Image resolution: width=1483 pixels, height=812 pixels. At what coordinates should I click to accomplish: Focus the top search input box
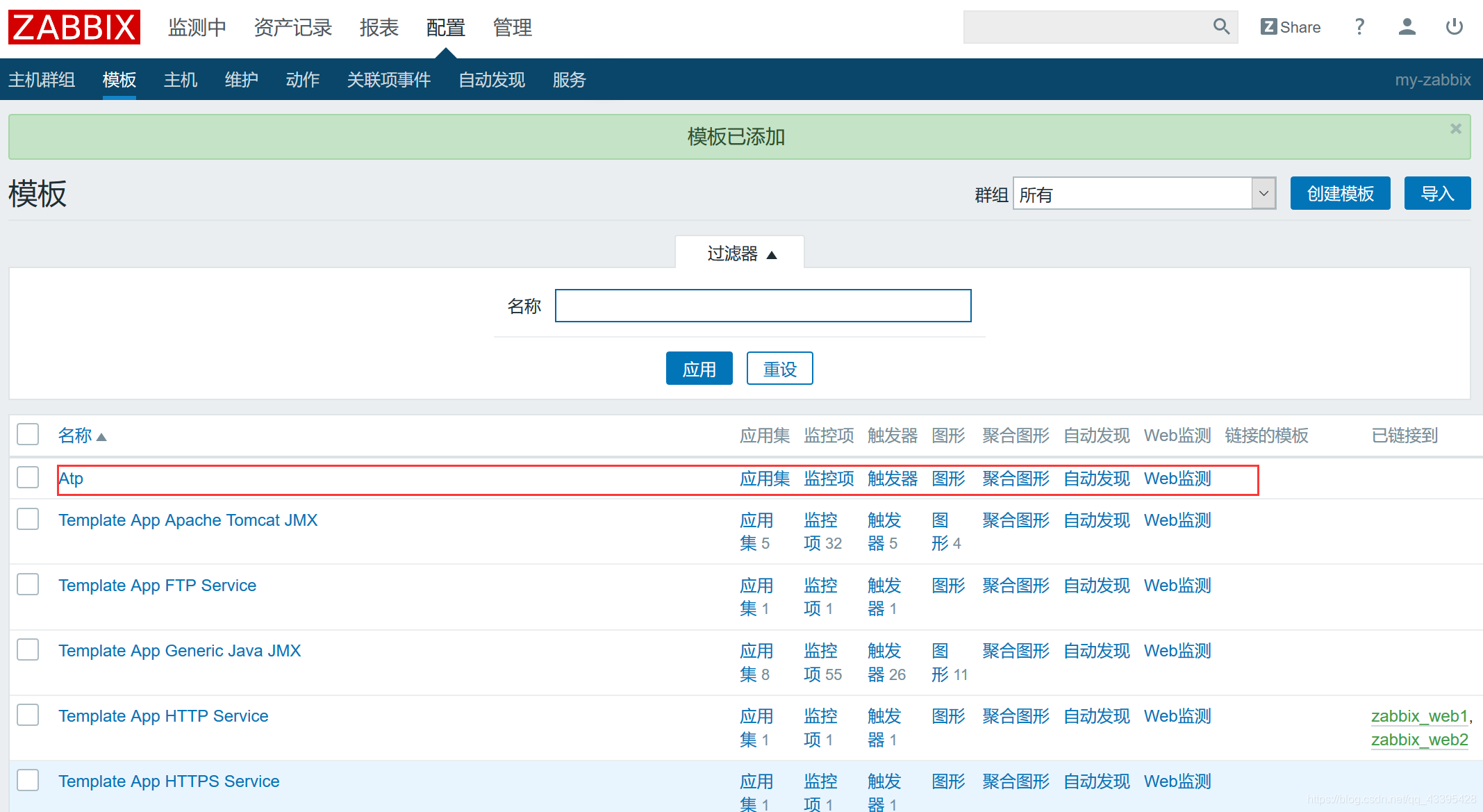point(1087,27)
